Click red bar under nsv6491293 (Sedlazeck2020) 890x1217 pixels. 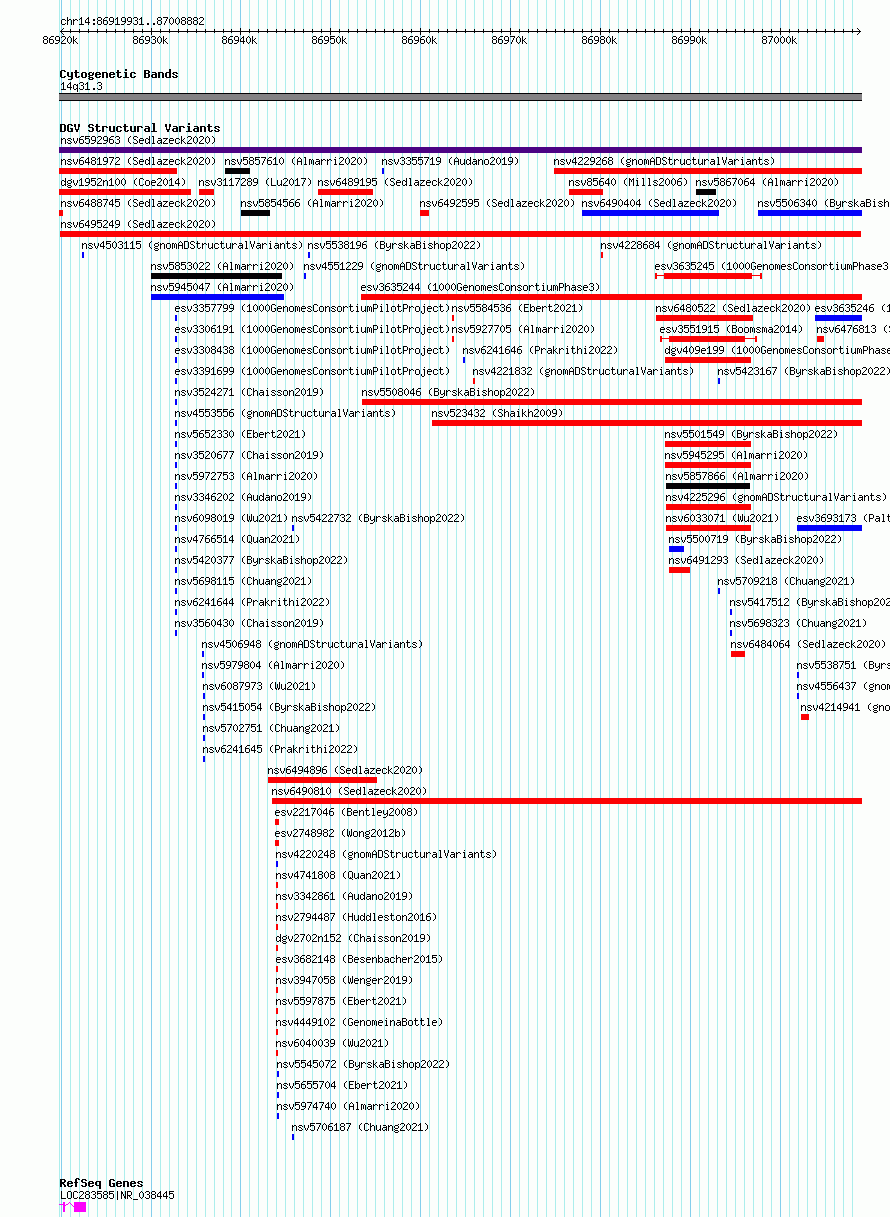[x=679, y=570]
